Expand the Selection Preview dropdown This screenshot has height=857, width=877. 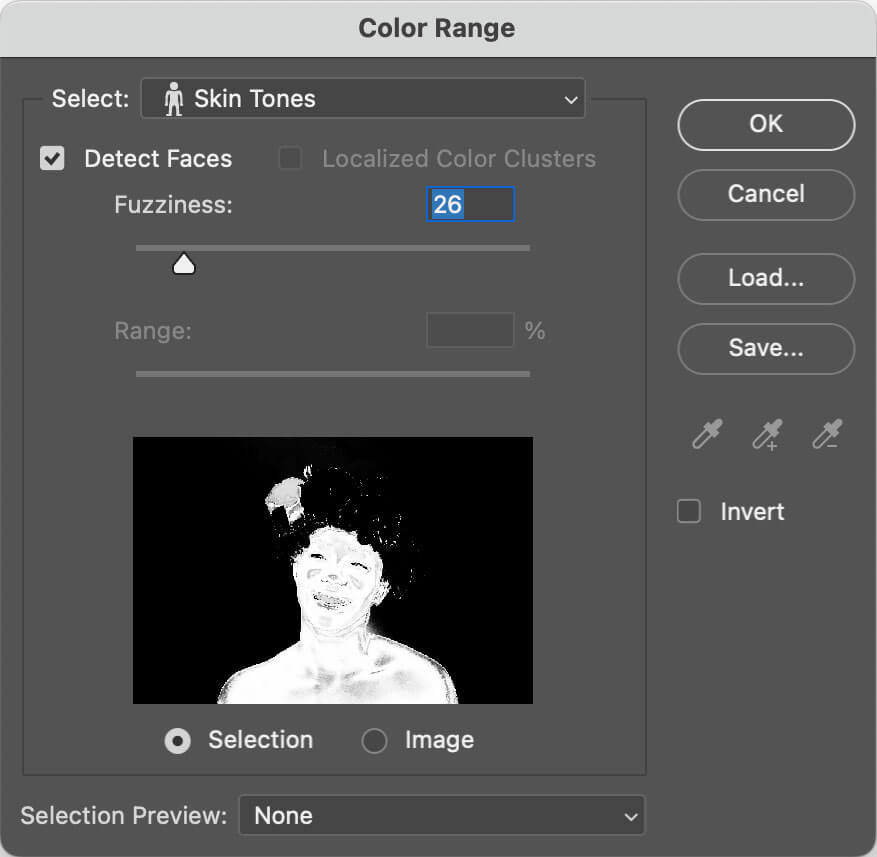click(x=441, y=816)
